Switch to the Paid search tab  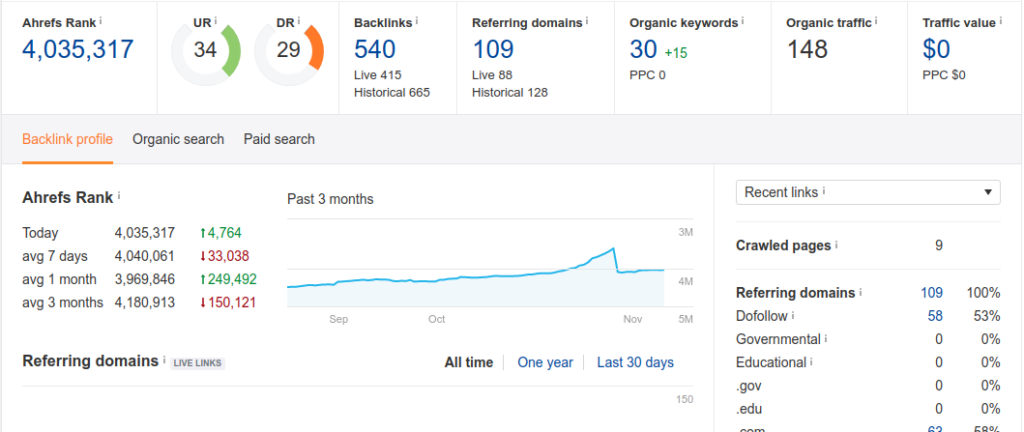(x=279, y=139)
